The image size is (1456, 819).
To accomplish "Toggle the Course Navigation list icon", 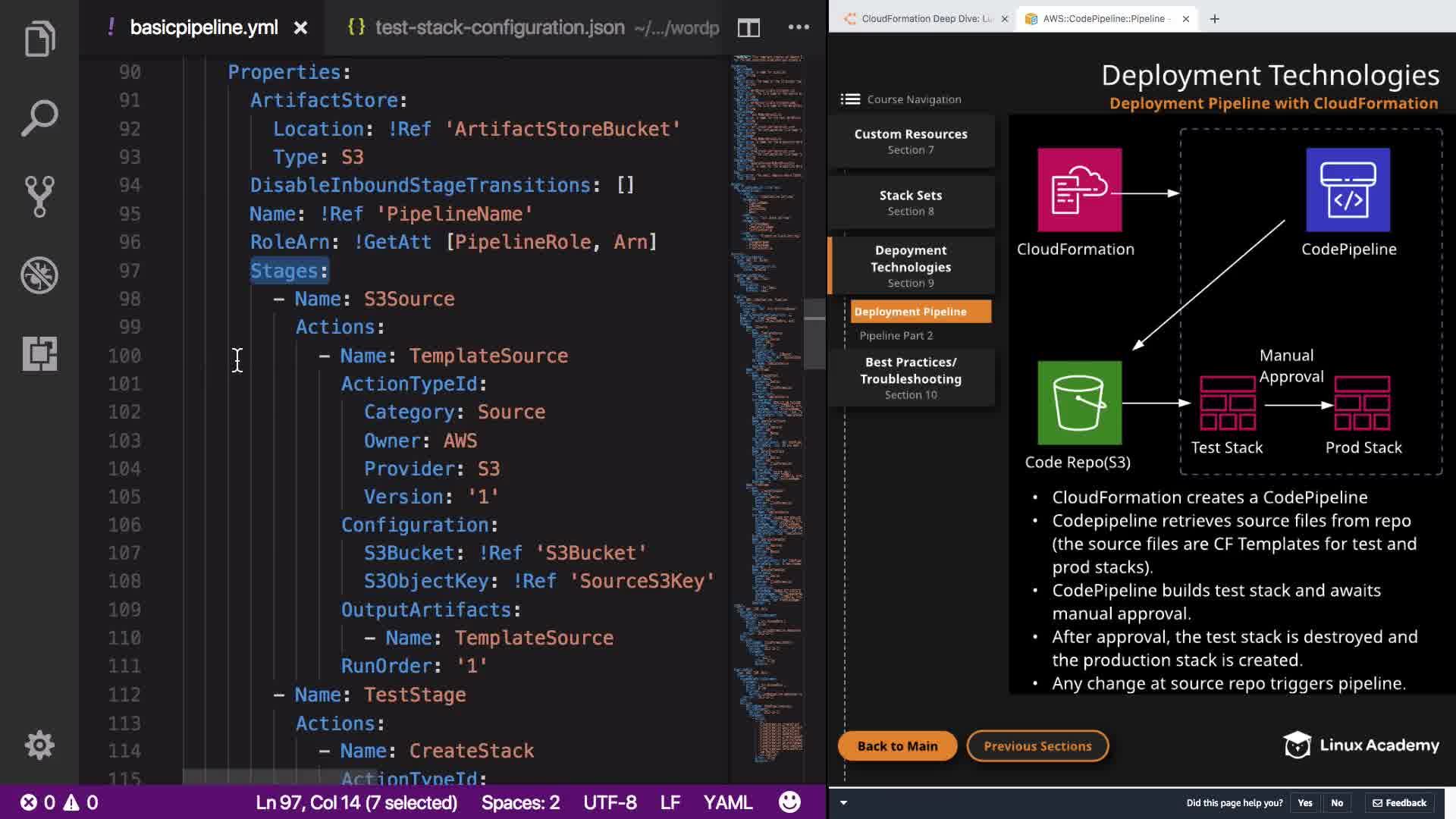I will 850,99.
